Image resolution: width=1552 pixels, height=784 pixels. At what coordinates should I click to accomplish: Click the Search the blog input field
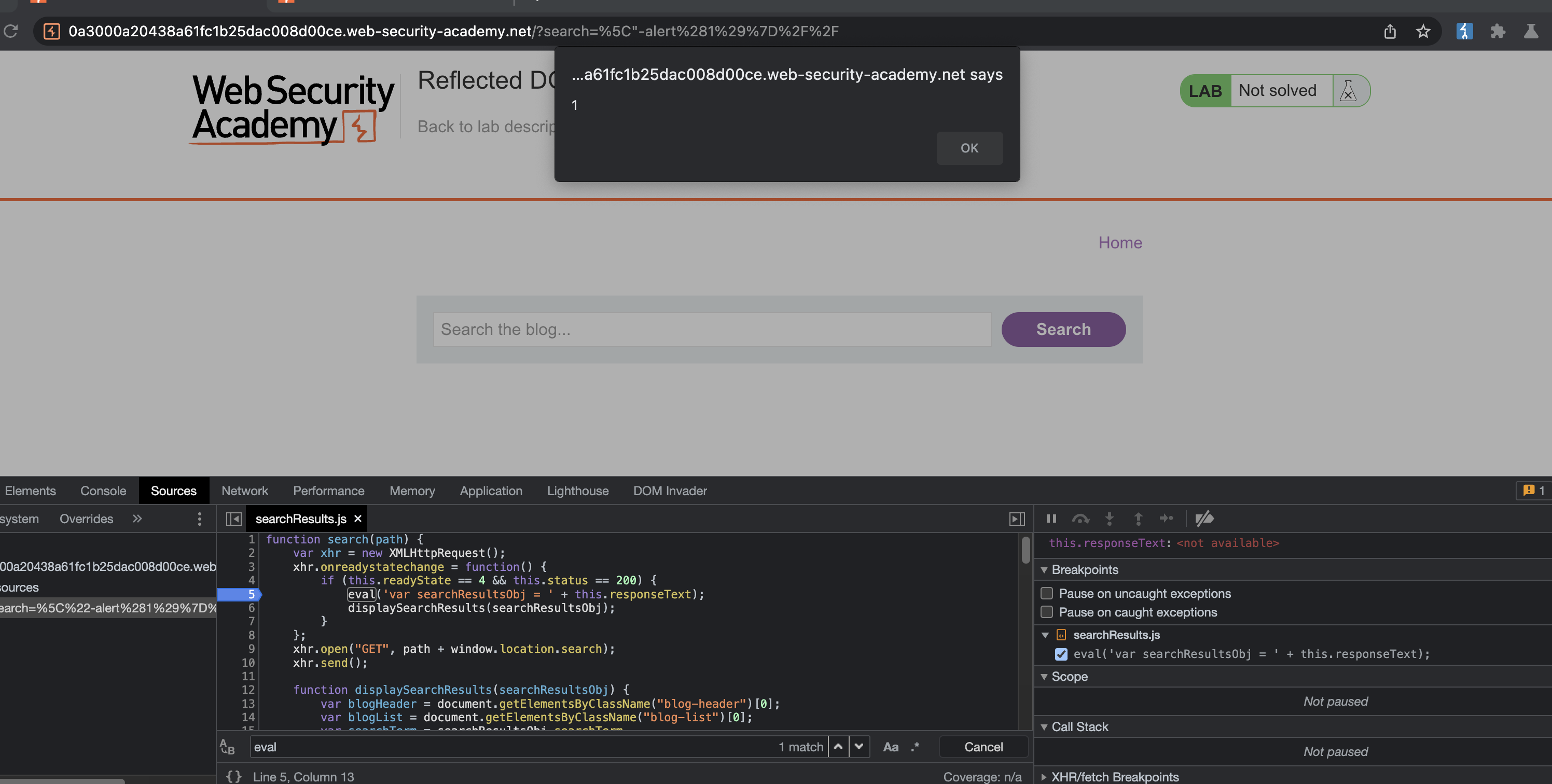point(712,329)
